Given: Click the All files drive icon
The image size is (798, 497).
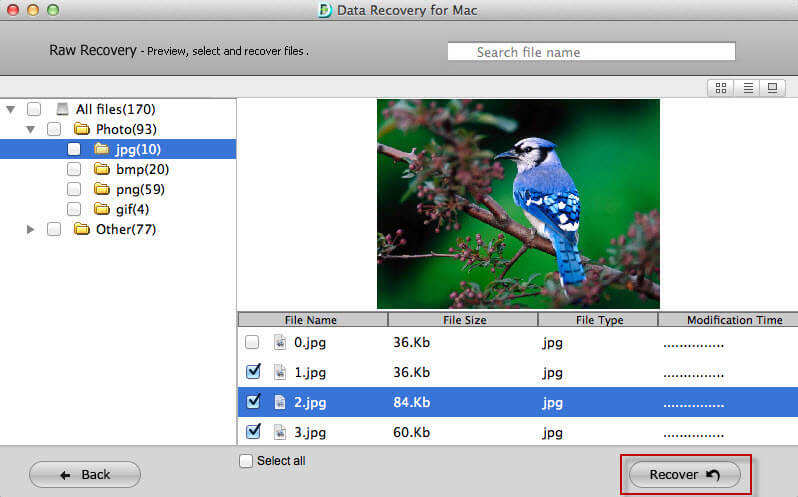Looking at the screenshot, I should [x=63, y=109].
